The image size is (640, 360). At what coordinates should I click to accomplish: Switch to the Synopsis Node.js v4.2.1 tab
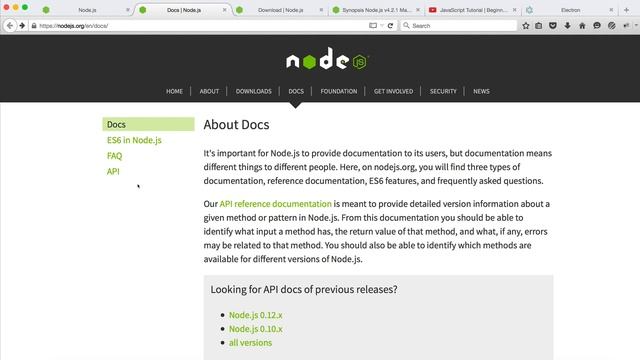(376, 10)
